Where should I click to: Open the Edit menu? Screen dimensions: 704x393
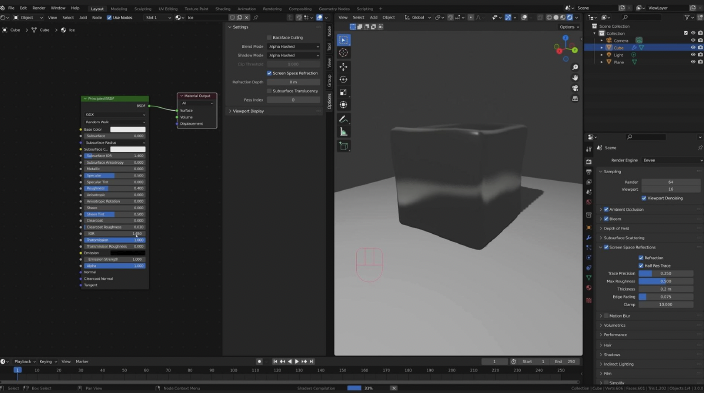pos(23,8)
